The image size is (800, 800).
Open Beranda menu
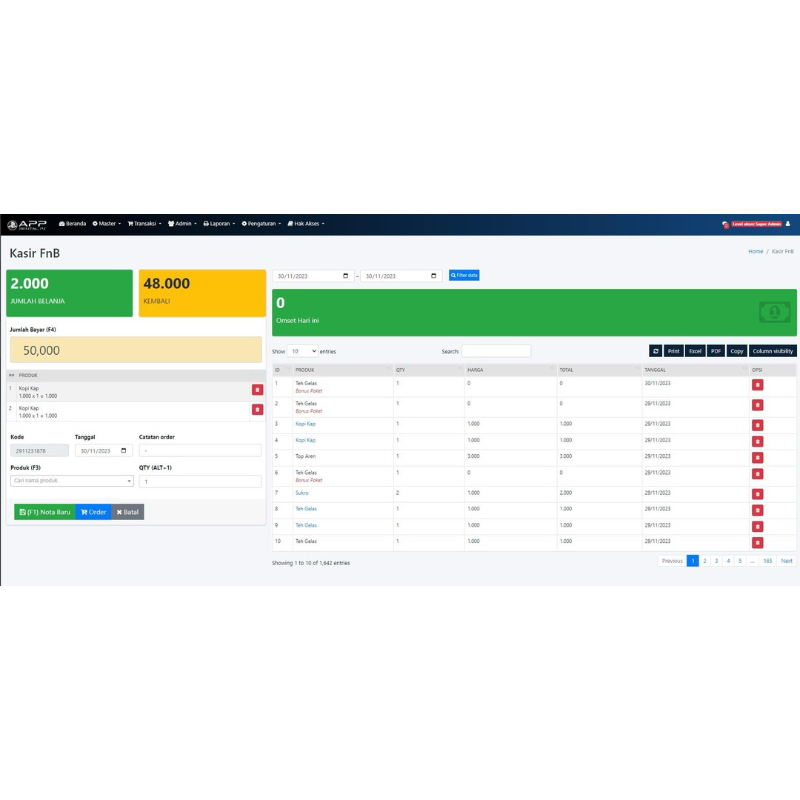tap(72, 223)
